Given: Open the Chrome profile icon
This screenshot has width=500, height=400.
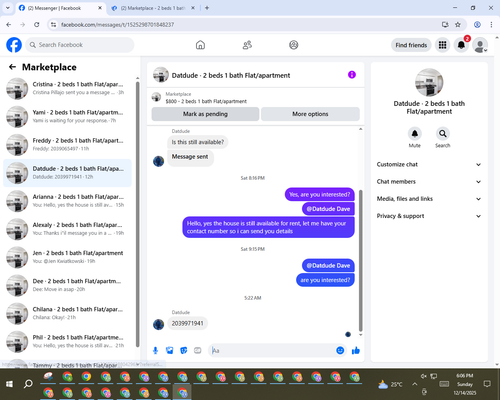Looking at the screenshot, I should pyautogui.click(x=477, y=25).
